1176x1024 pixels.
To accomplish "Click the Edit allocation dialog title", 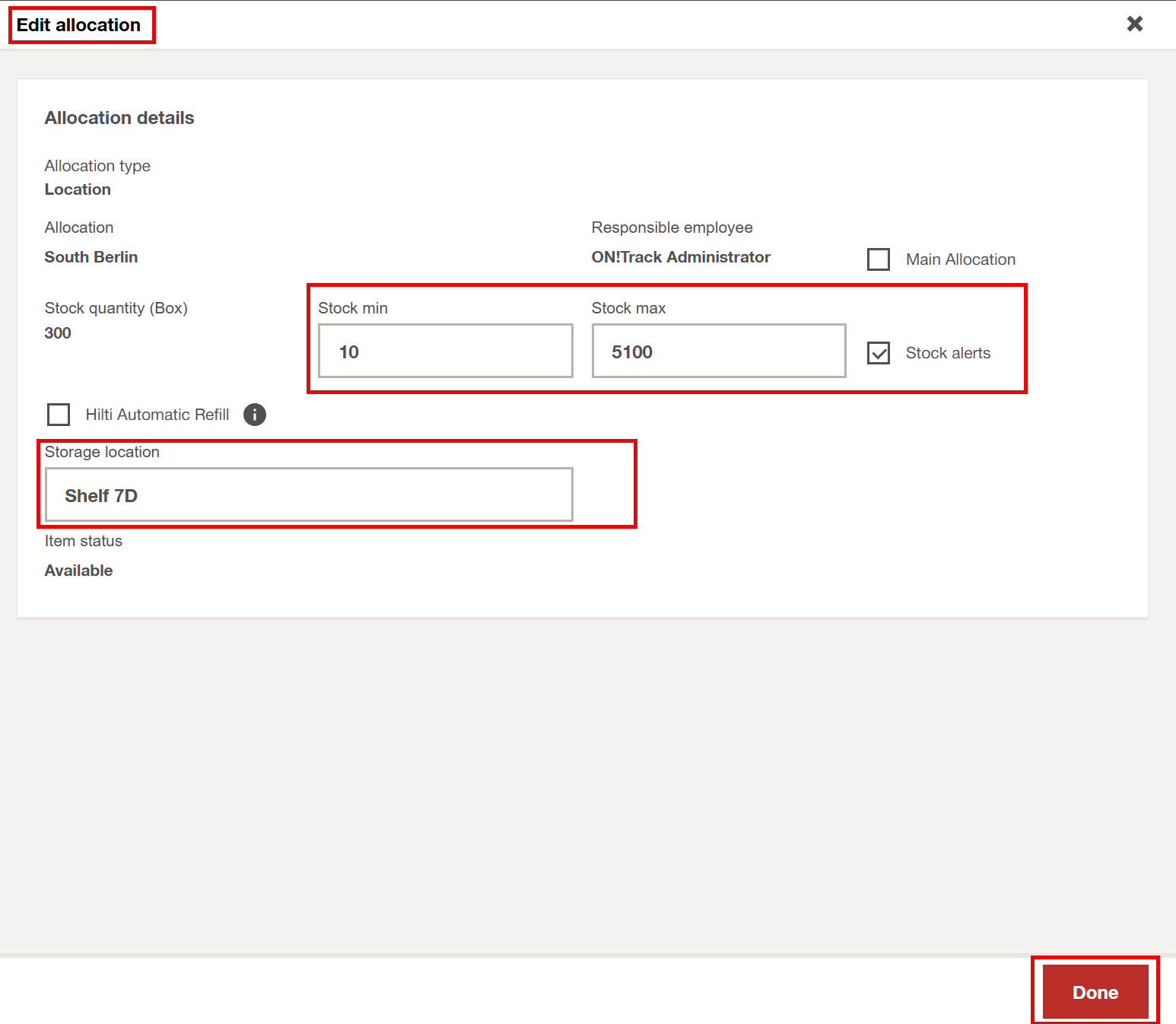I will 78,25.
